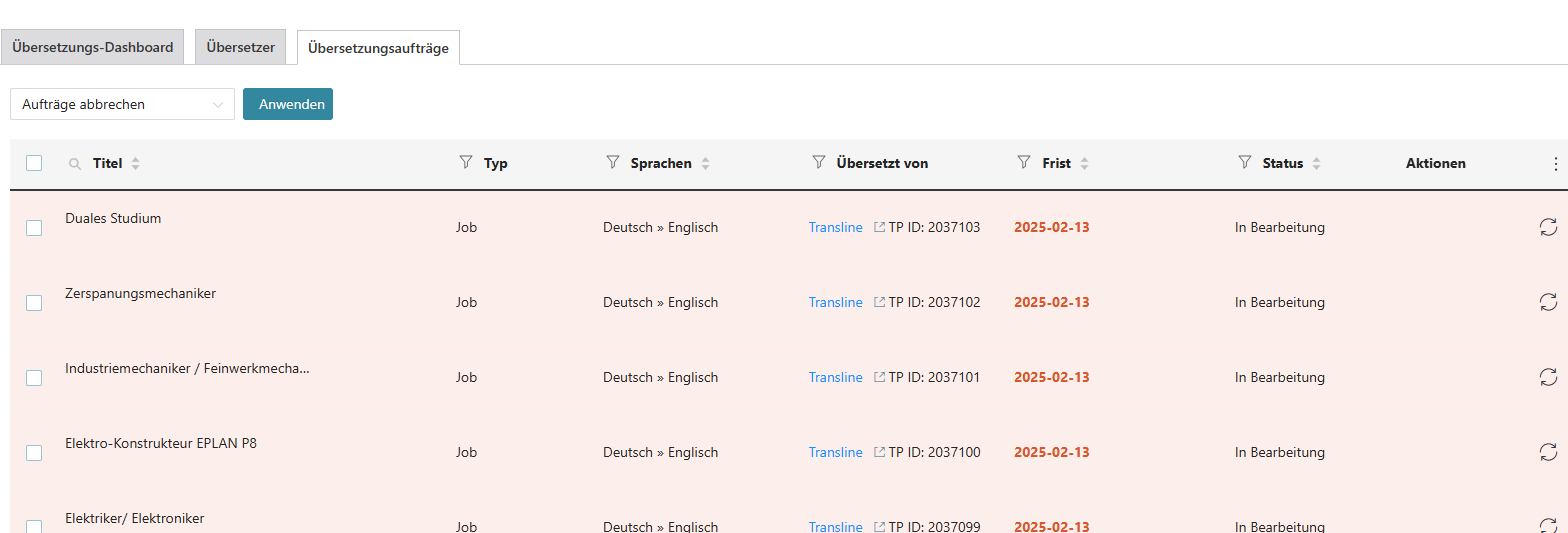
Task: Click the Elektro-Konstrukteur EPLAN P8 title
Action: pos(161,443)
